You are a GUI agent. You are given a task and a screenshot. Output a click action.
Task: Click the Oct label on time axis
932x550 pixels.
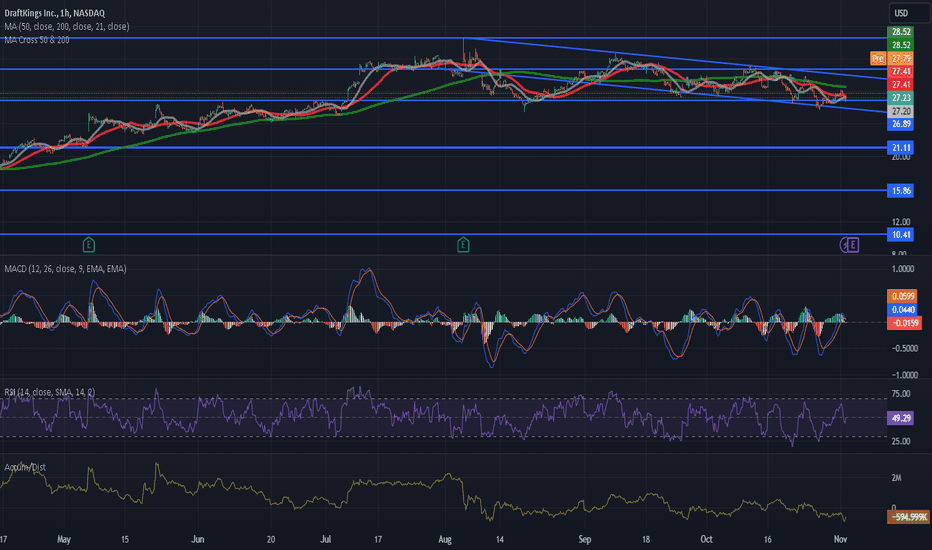click(x=706, y=539)
